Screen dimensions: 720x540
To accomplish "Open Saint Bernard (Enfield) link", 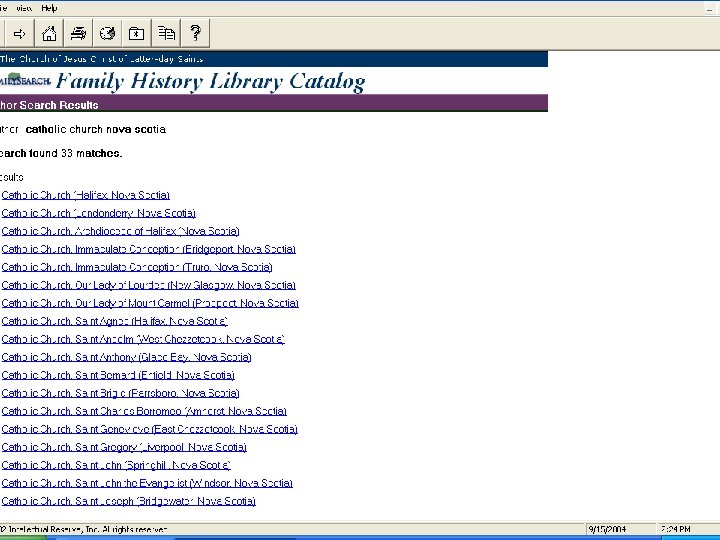I will (x=118, y=375).
